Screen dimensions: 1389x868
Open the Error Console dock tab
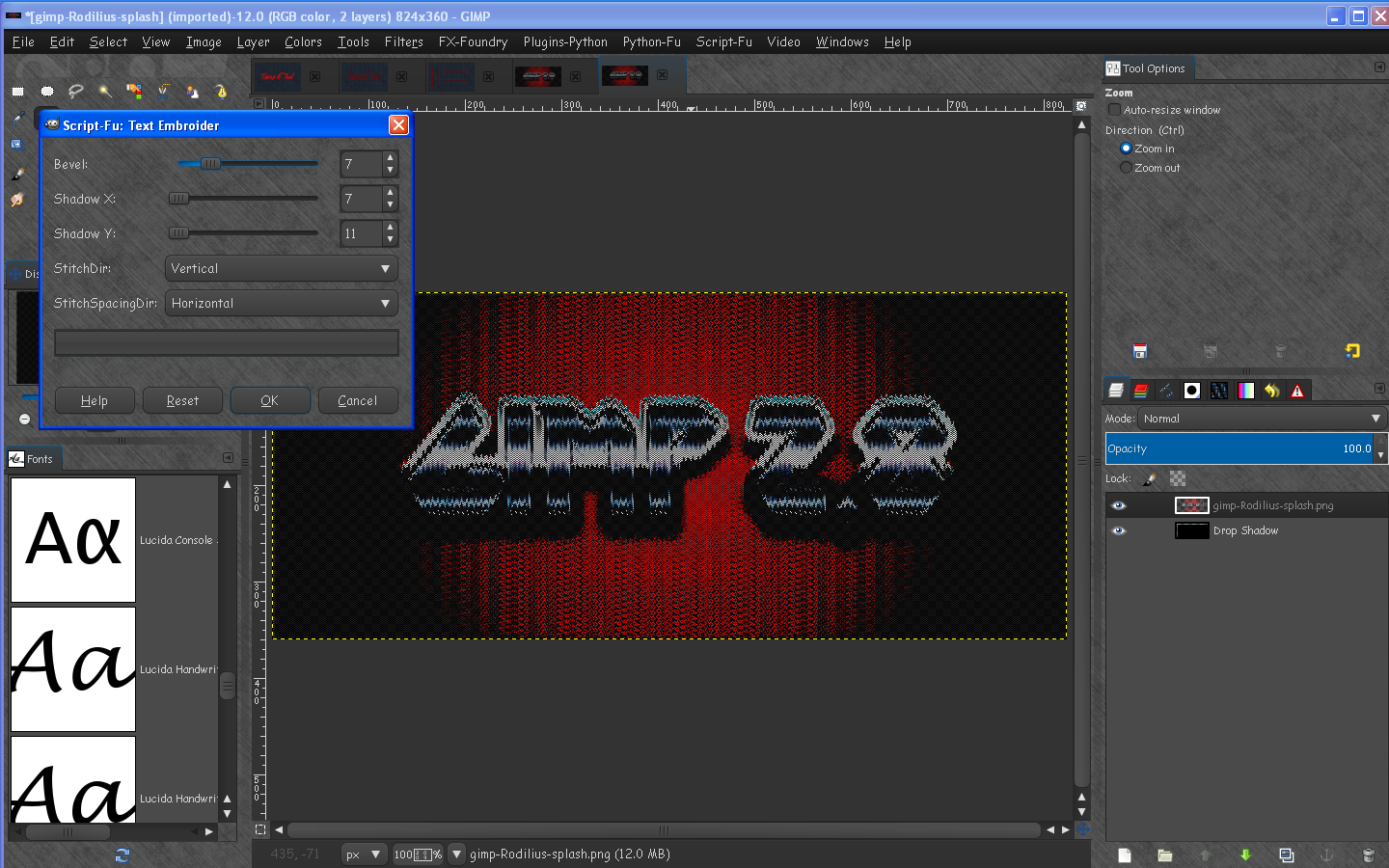pyautogui.click(x=1297, y=391)
